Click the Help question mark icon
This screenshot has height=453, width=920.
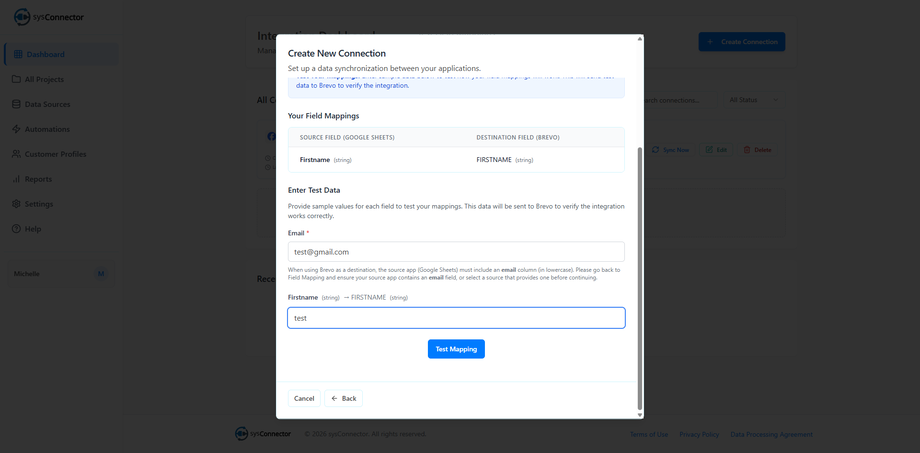[16, 229]
